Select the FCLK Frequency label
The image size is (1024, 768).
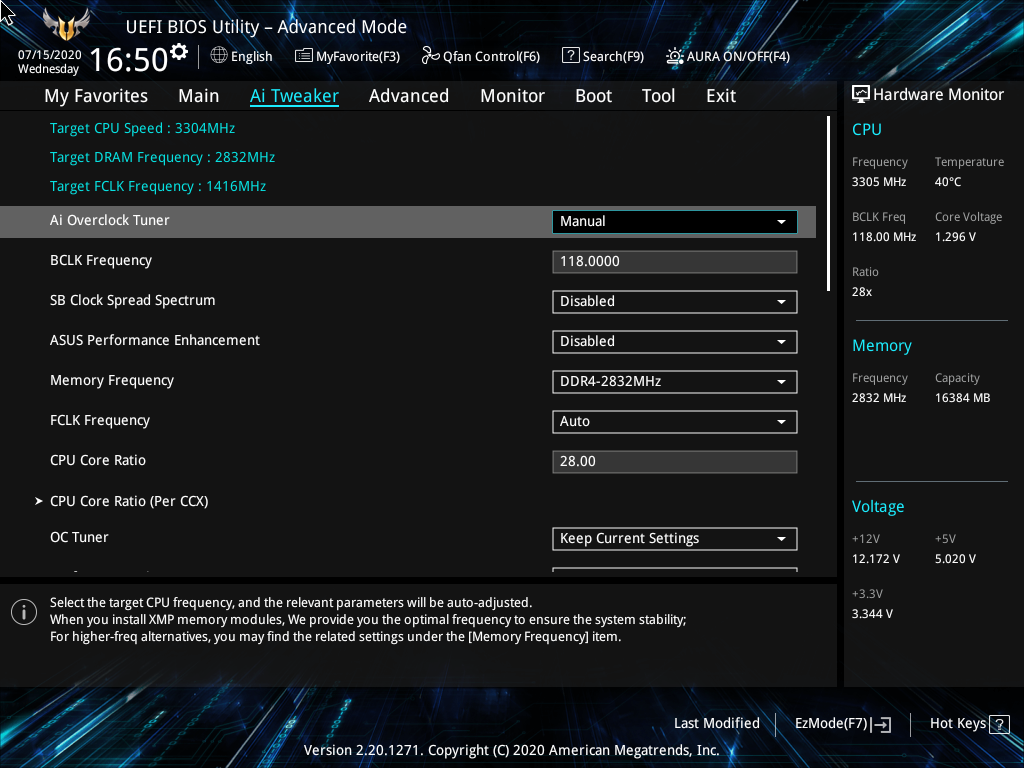100,421
